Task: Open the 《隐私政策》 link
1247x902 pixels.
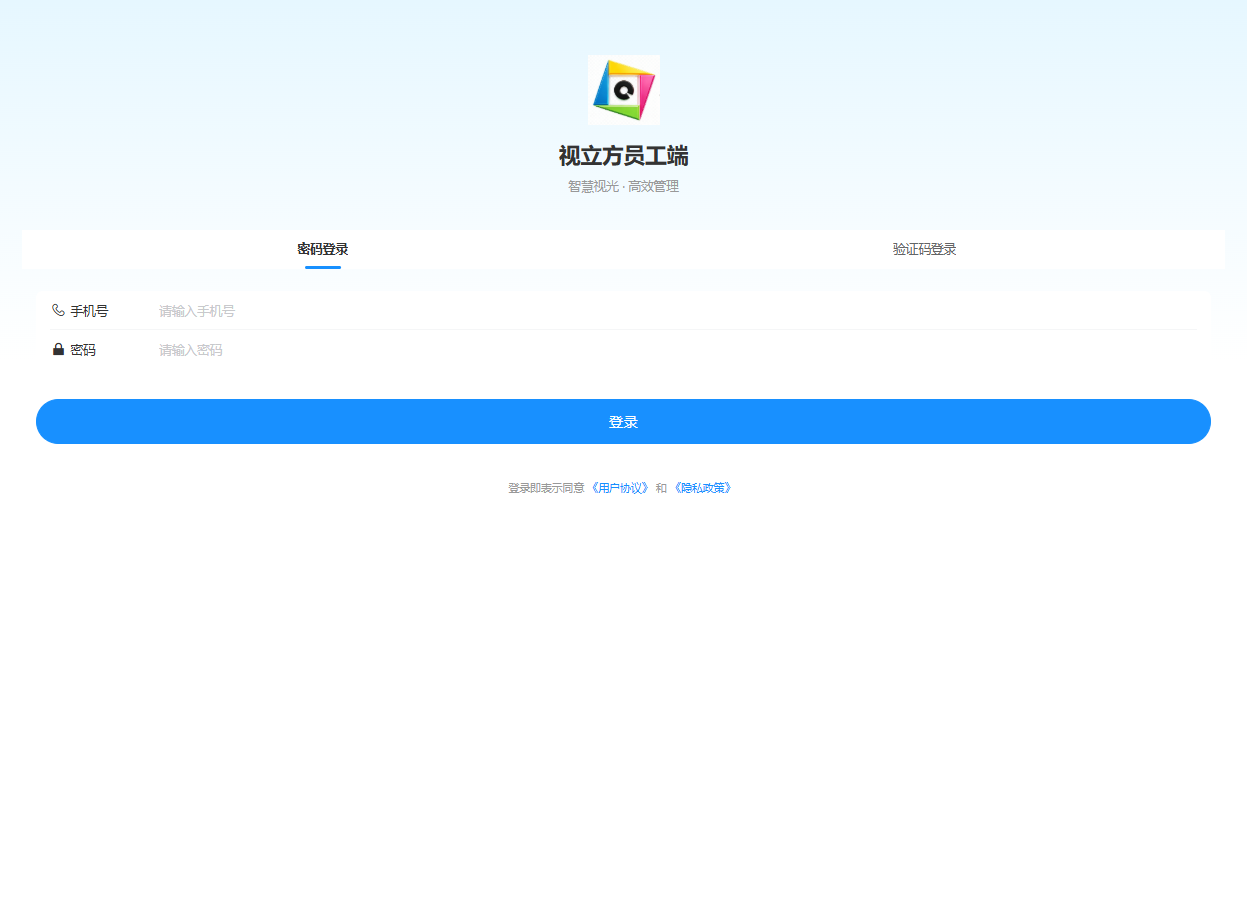Action: coord(702,488)
